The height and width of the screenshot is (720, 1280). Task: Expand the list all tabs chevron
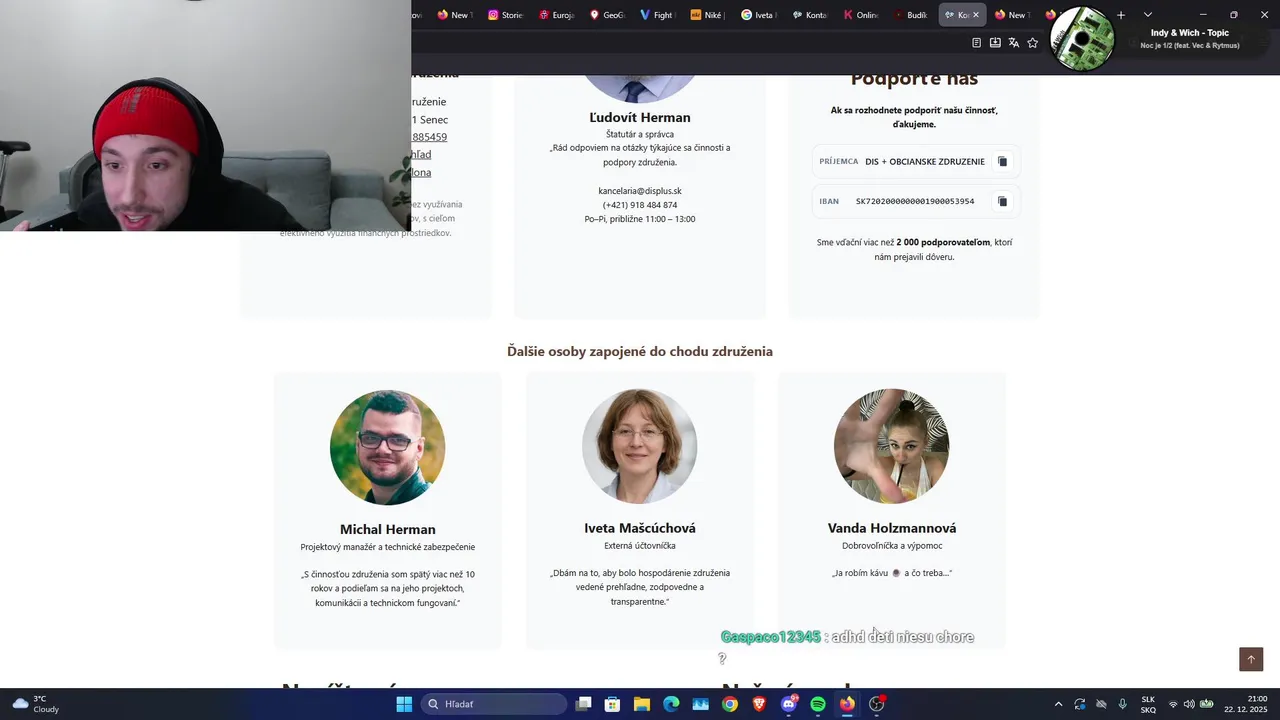[1148, 15]
